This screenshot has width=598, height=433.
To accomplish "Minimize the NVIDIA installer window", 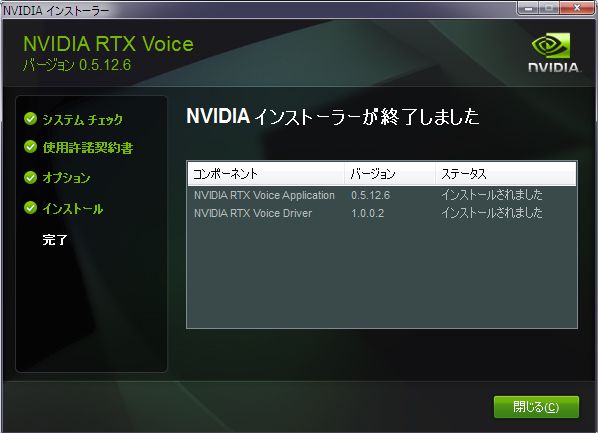I will [x=528, y=8].
